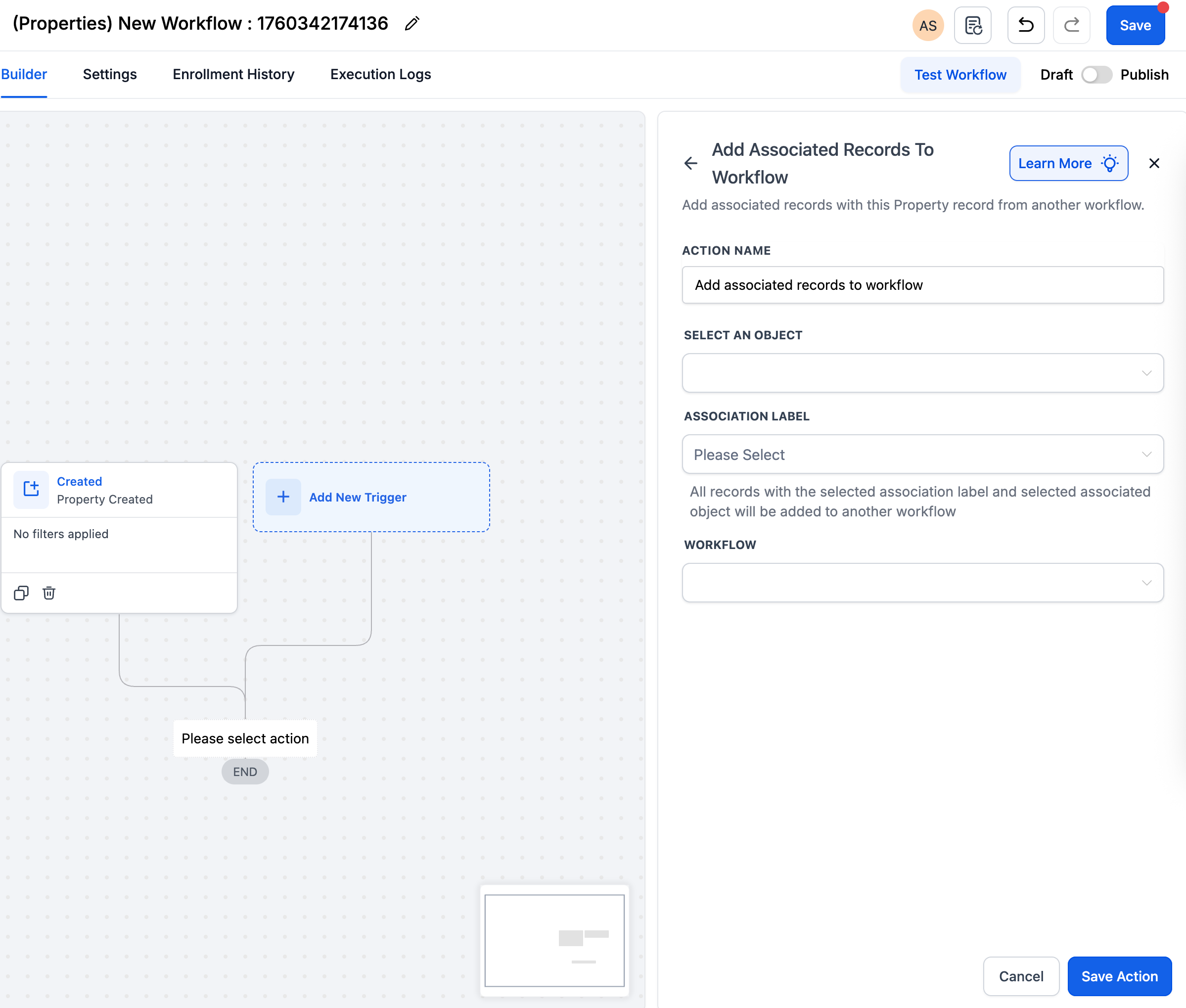
Task: Click the AS user avatar
Action: coord(928,25)
